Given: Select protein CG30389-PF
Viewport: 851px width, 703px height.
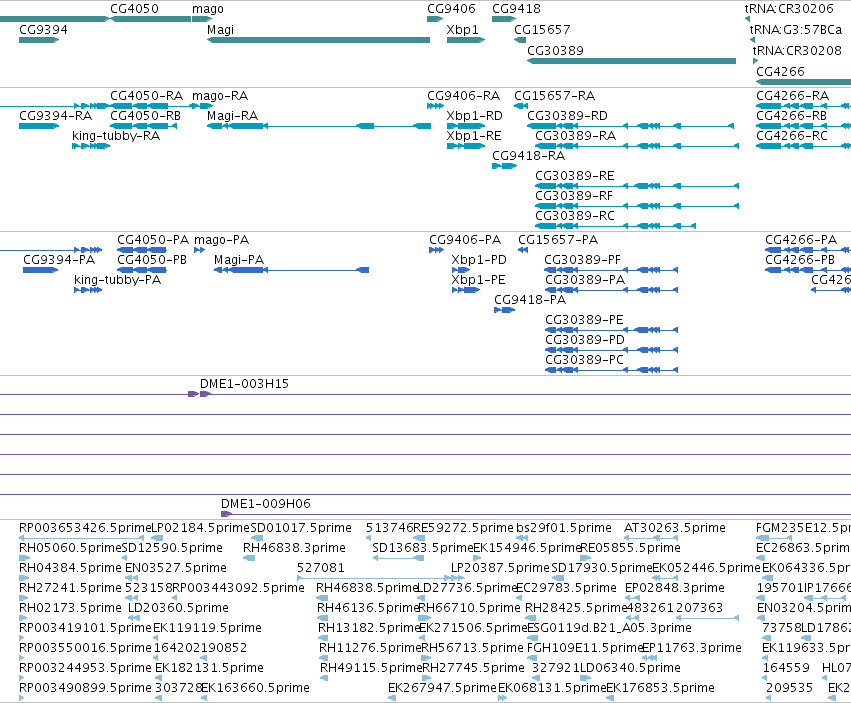Looking at the screenshot, I should (611, 270).
